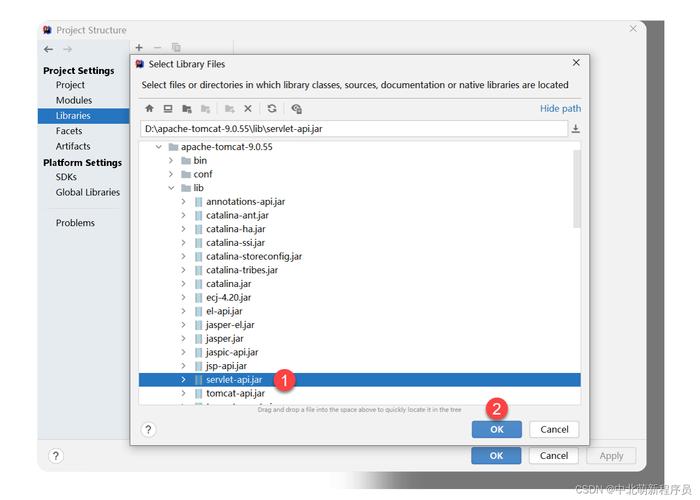Viewport: 700px width, 500px height.
Task: Click Cancel in Project Structure window
Action: 554,456
